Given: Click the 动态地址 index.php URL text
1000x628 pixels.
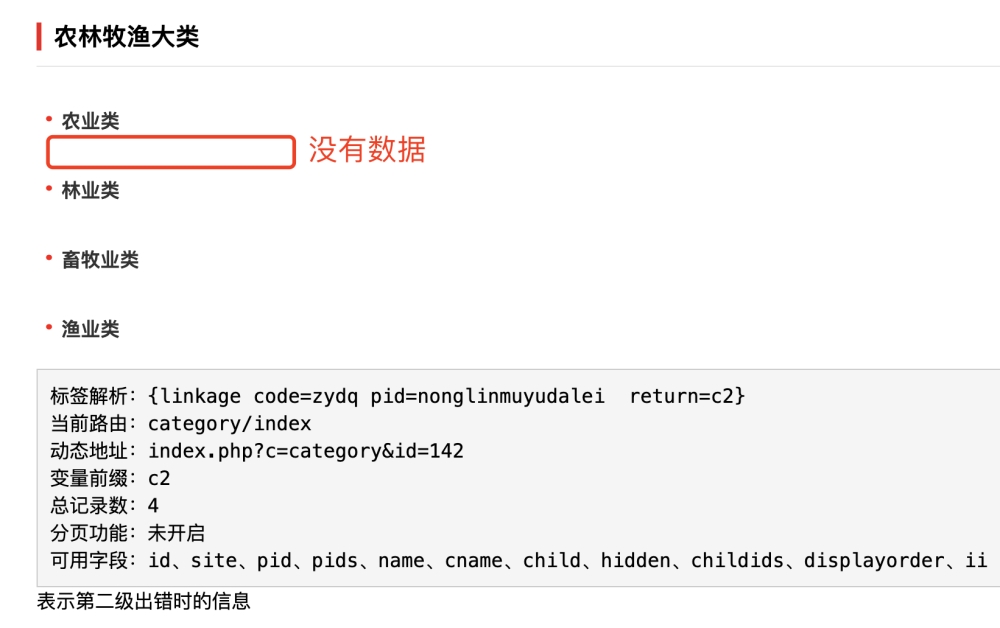Looking at the screenshot, I should 306,451.
